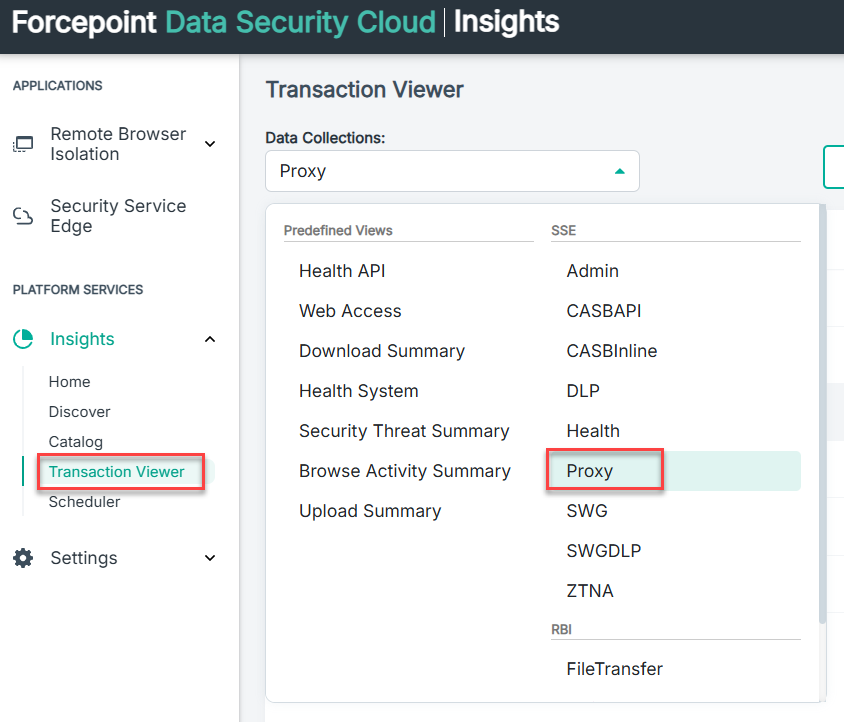Expand the Remote Browser Isolation chevron
This screenshot has width=844, height=722.
tap(210, 144)
